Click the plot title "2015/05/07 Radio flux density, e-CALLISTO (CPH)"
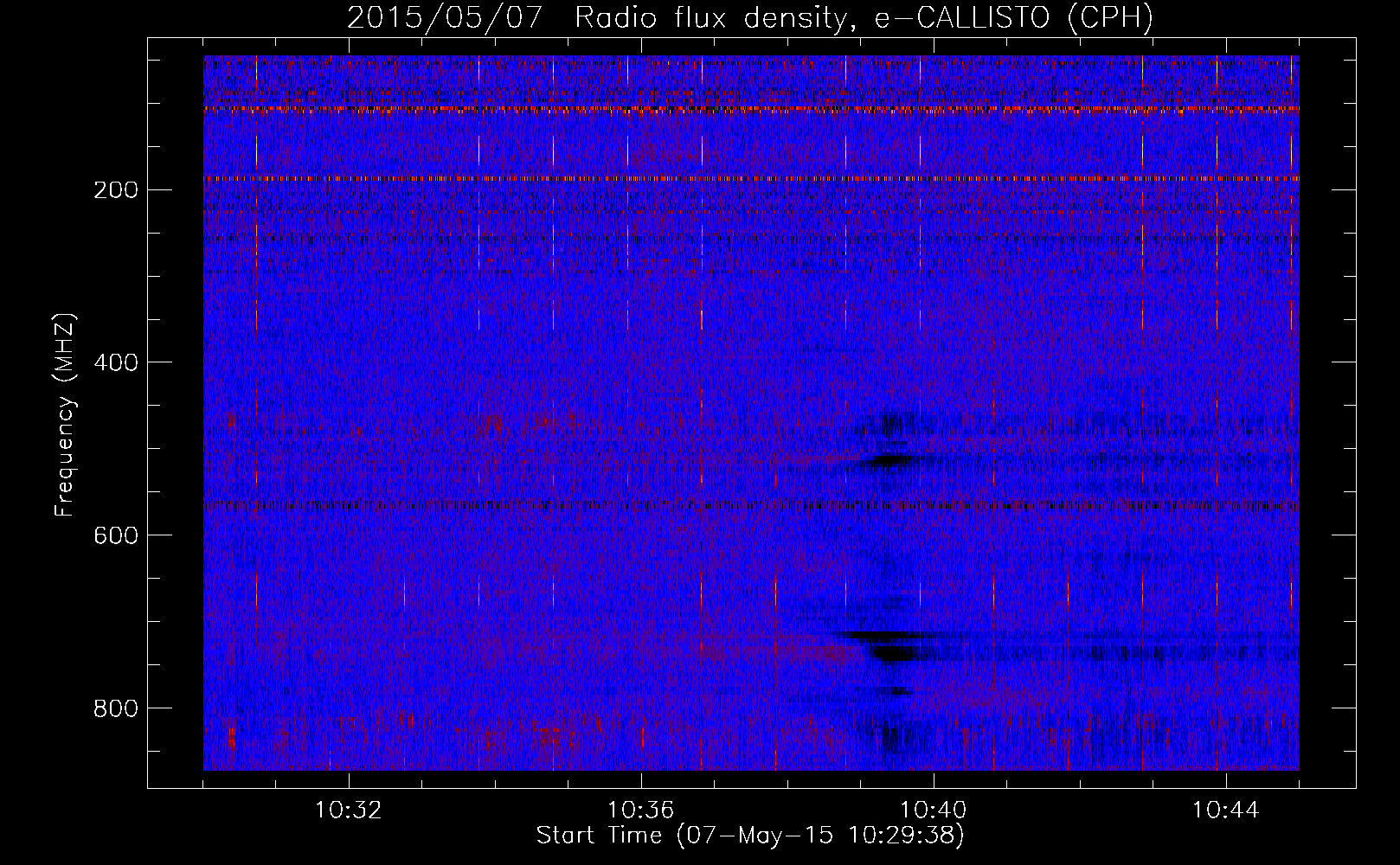The width and height of the screenshot is (1400, 865). pos(750,17)
